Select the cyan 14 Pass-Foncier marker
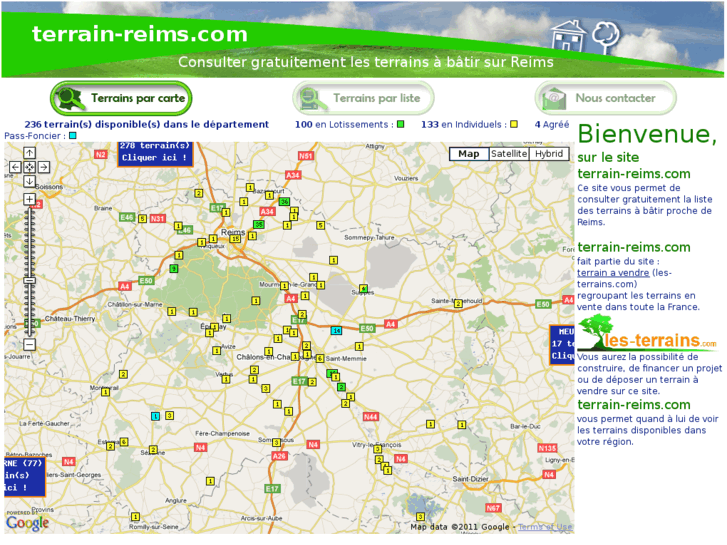727x545 pixels. (x=337, y=331)
